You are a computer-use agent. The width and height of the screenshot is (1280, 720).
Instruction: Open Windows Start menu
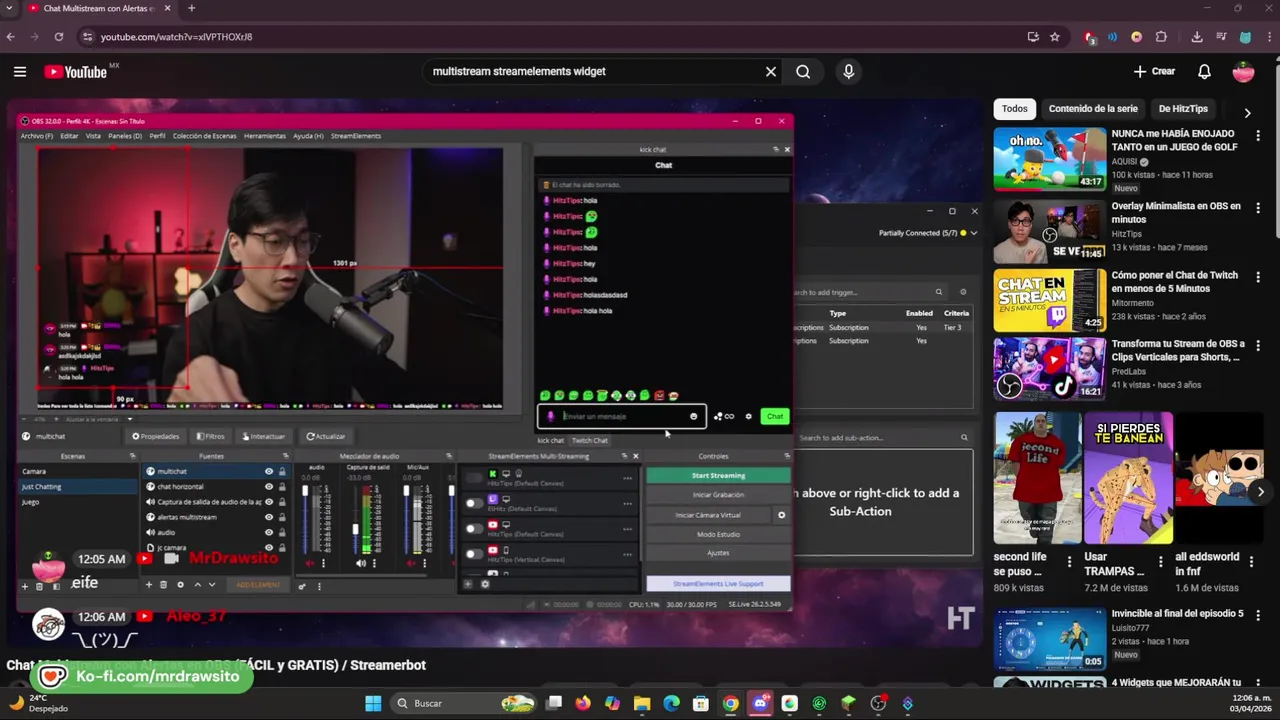373,703
